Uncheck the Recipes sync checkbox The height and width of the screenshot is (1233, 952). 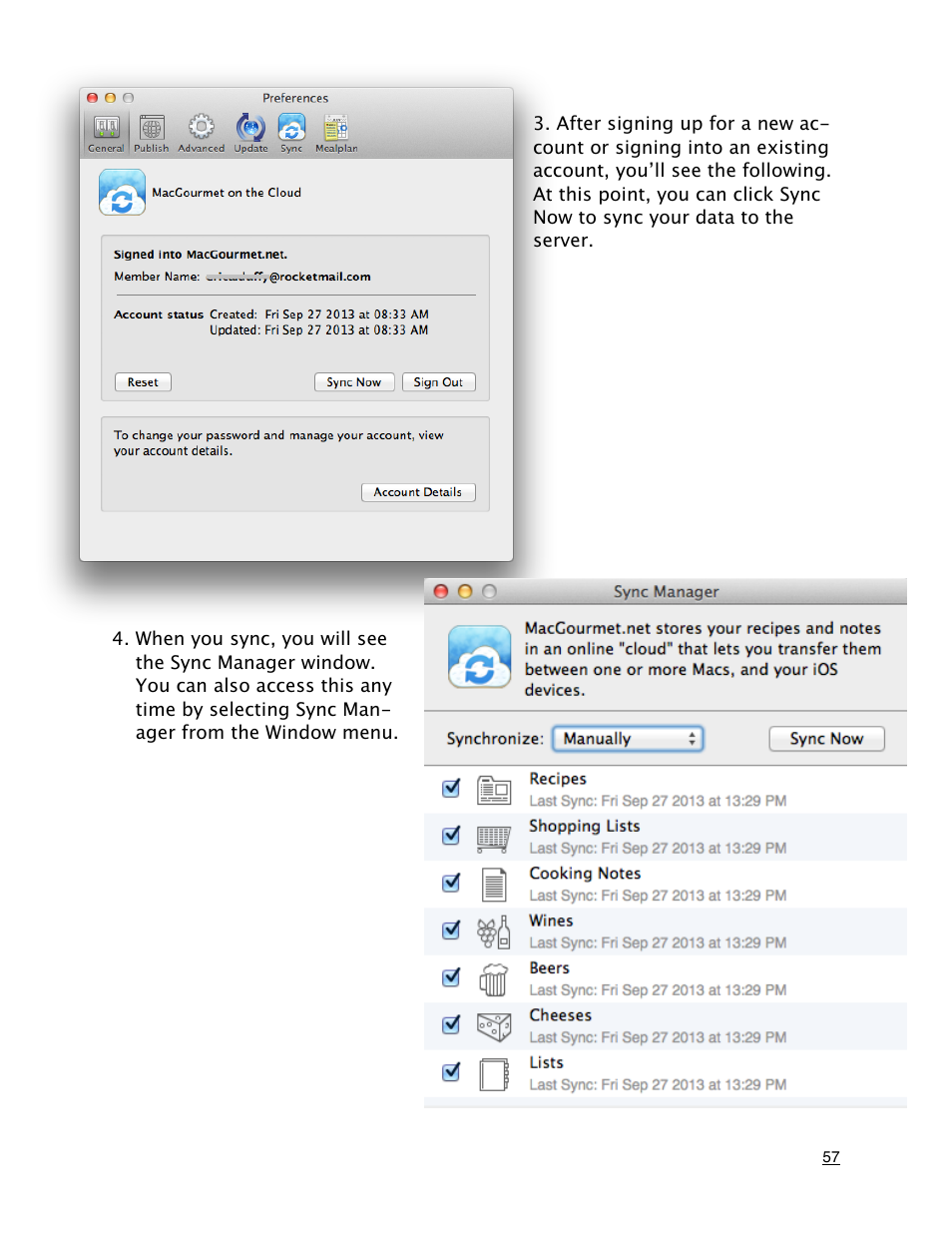coord(451,789)
